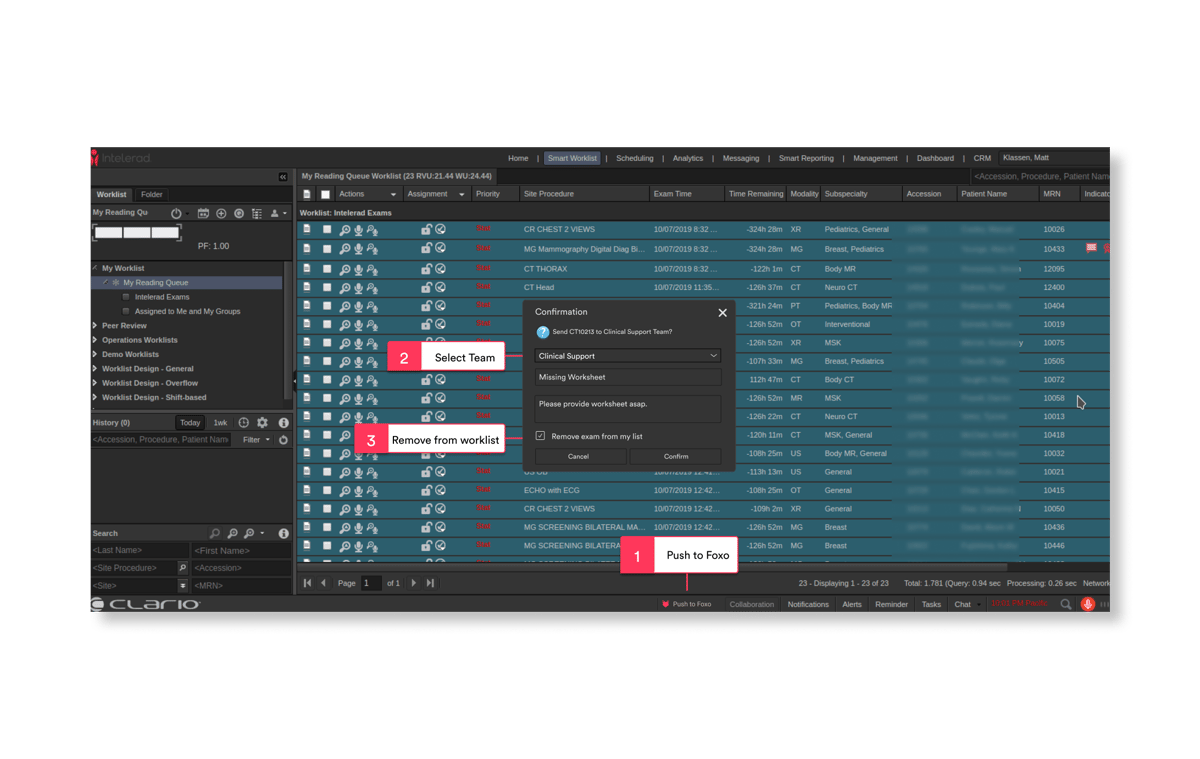Click the plus circle icon above the worklist panel
The image size is (1200, 759).
(x=222, y=212)
